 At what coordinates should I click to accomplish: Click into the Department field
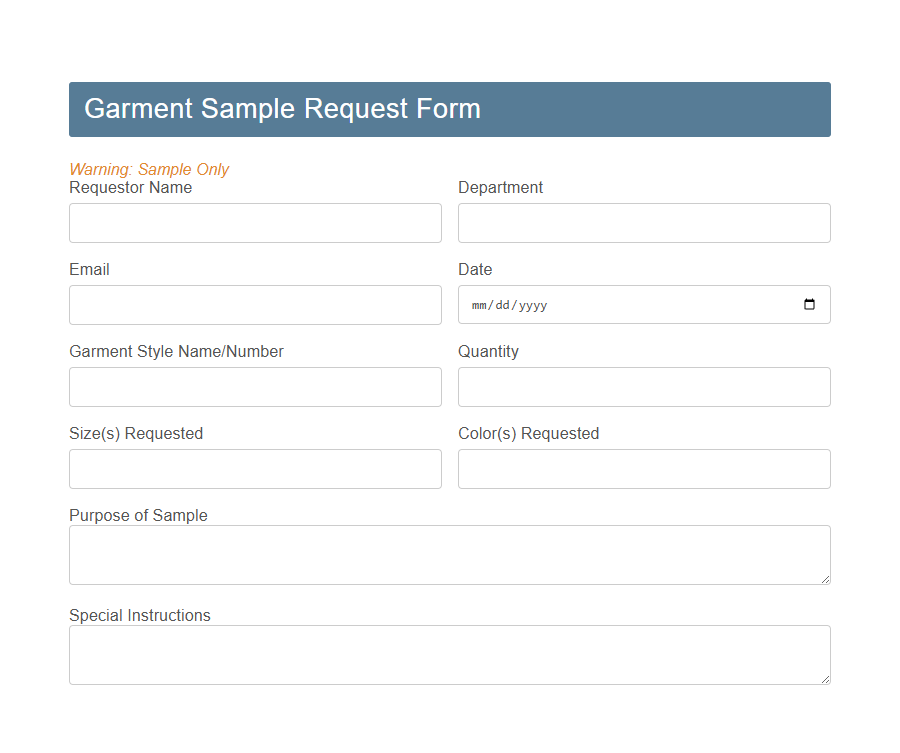click(x=644, y=223)
